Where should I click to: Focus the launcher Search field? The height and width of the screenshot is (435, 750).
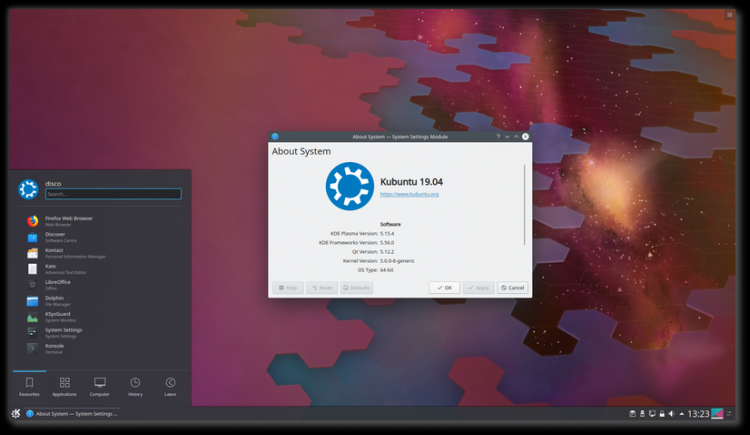tap(113, 194)
